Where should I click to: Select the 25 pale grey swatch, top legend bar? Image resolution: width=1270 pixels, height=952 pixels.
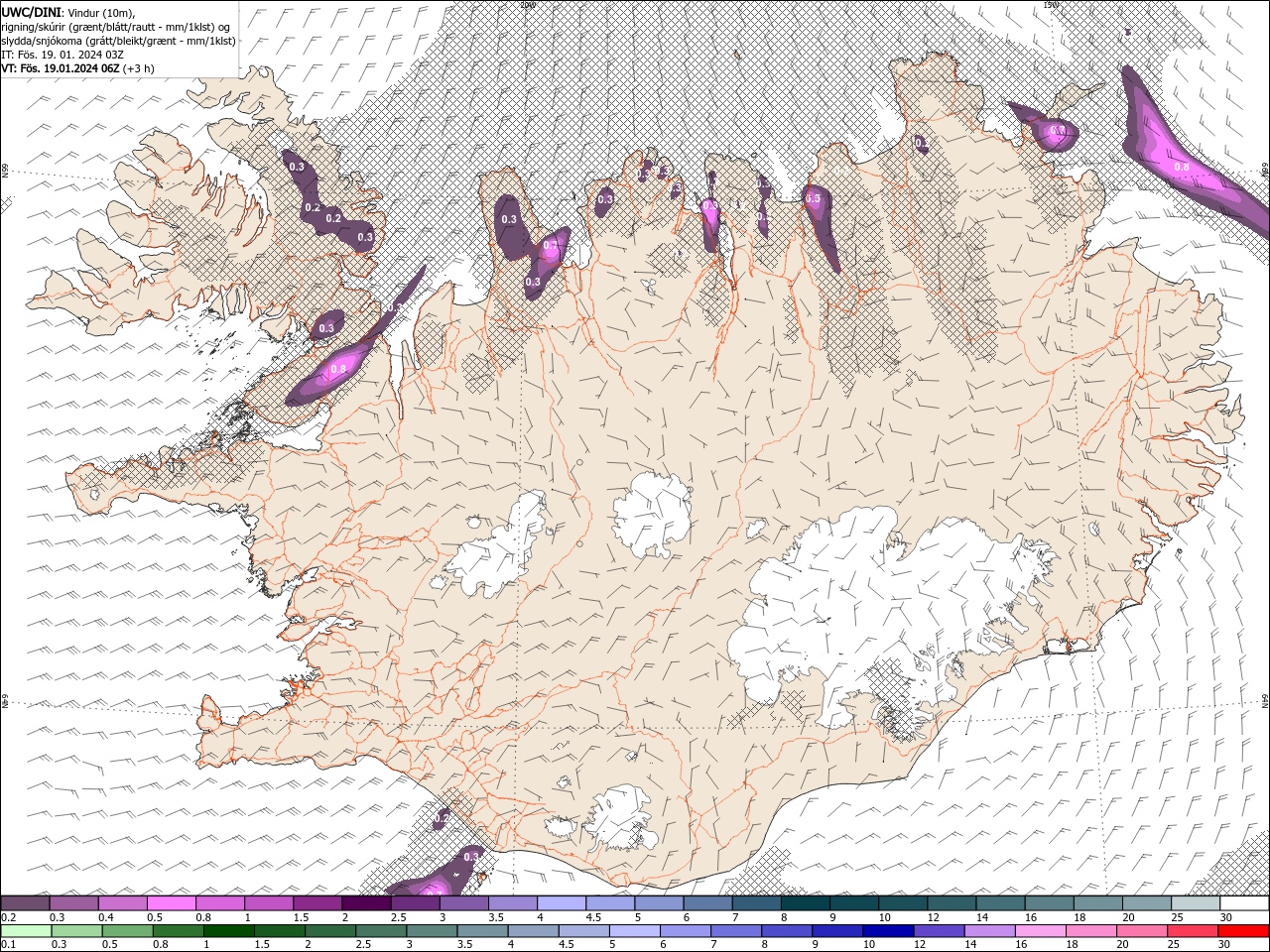[1196, 902]
